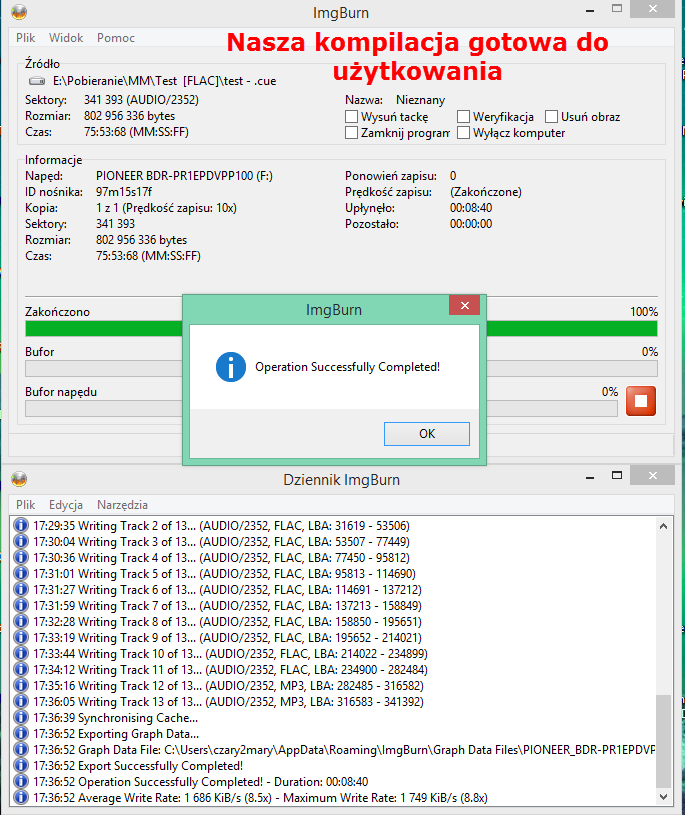Open the Edycja menu in log window
Image resolution: width=685 pixels, height=815 pixels.
pyautogui.click(x=66, y=505)
